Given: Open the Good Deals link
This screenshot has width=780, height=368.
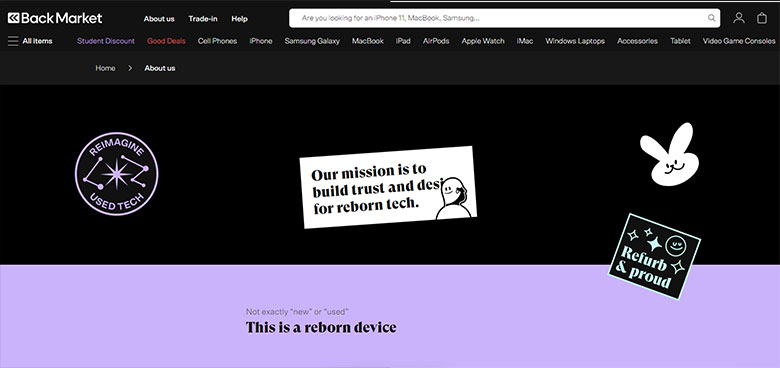Looking at the screenshot, I should tap(166, 41).
